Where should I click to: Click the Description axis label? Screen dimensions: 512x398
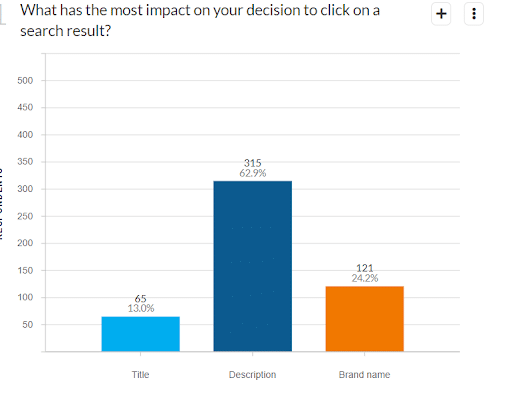click(x=252, y=375)
